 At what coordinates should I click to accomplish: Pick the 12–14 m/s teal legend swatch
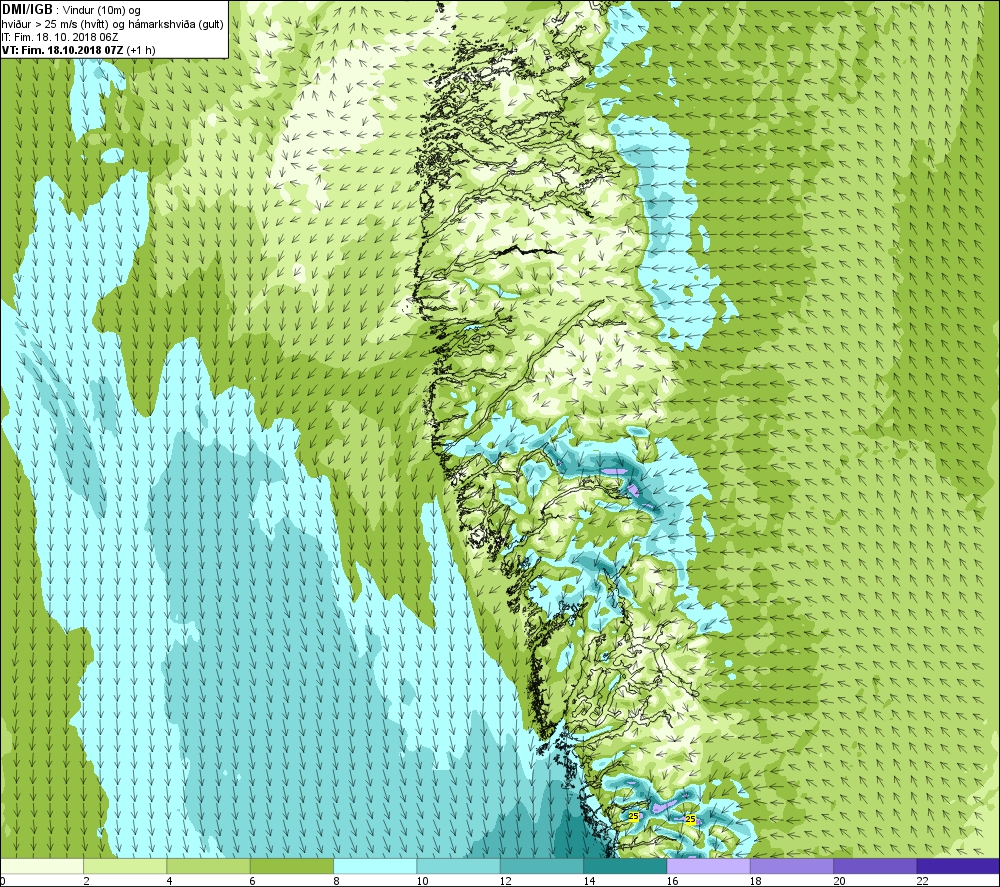tap(542, 866)
